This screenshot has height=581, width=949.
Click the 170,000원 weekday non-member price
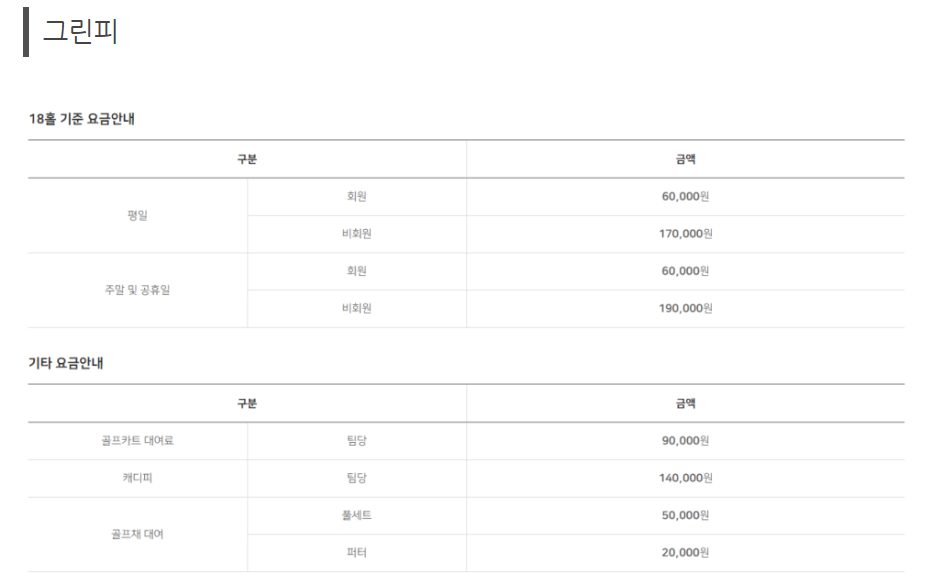click(685, 234)
